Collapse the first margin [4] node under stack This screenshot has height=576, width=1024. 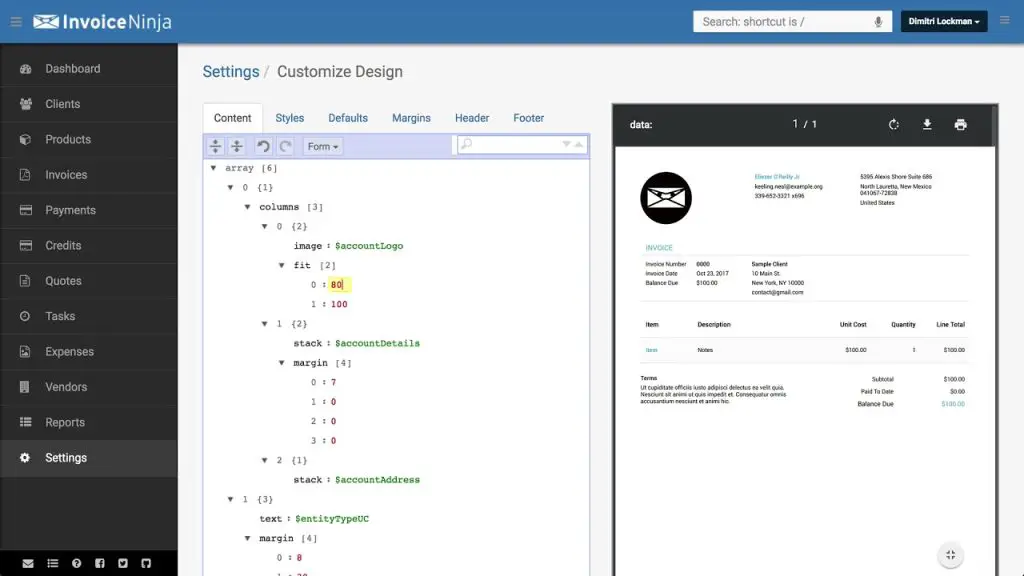tap(281, 362)
